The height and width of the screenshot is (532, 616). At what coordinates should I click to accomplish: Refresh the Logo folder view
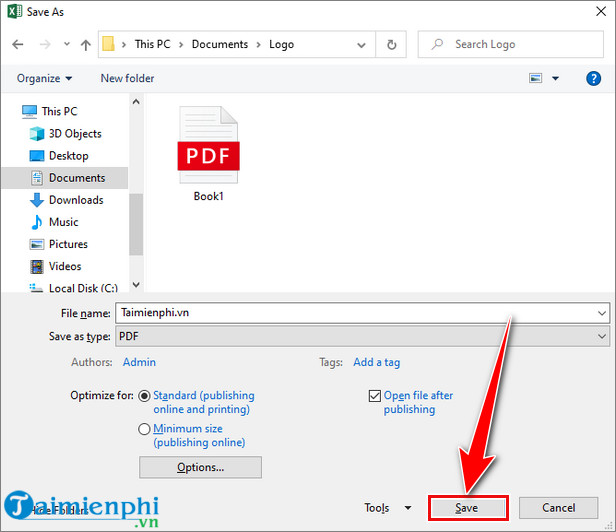[x=391, y=45]
